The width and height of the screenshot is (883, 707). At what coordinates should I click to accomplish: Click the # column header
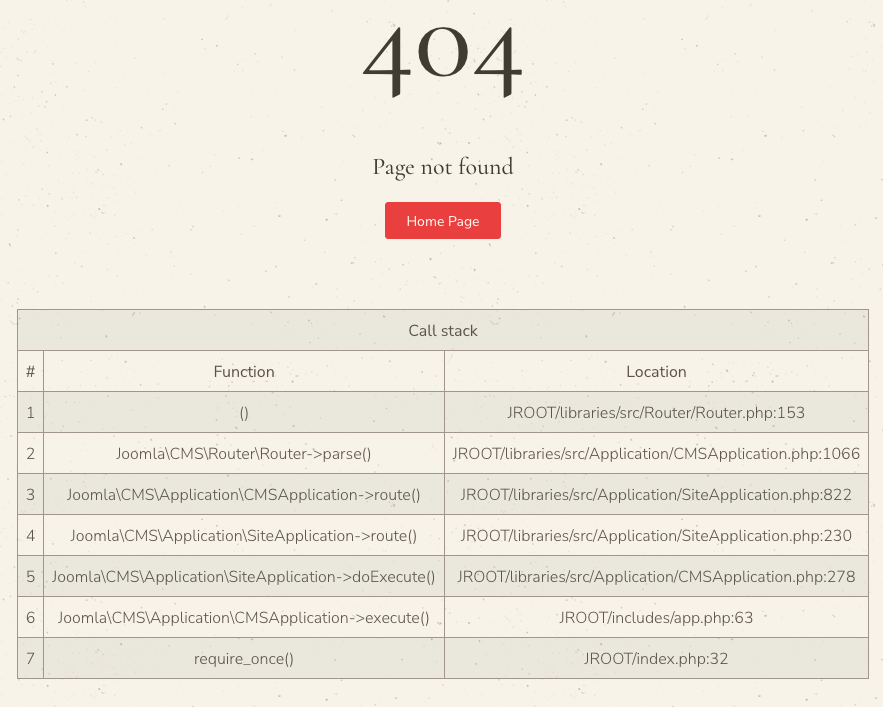30,371
